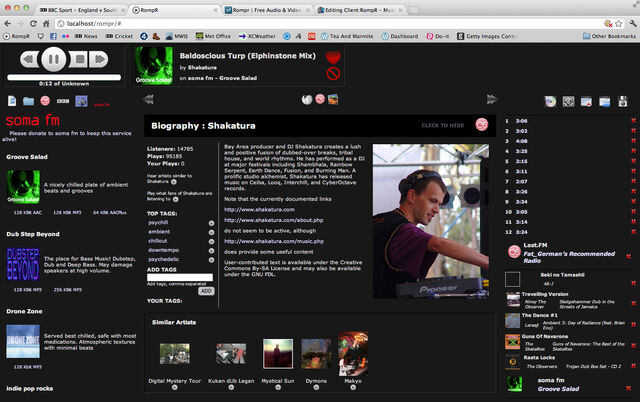Pause playback with the pause button
The width and height of the screenshot is (640, 402).
(54, 60)
